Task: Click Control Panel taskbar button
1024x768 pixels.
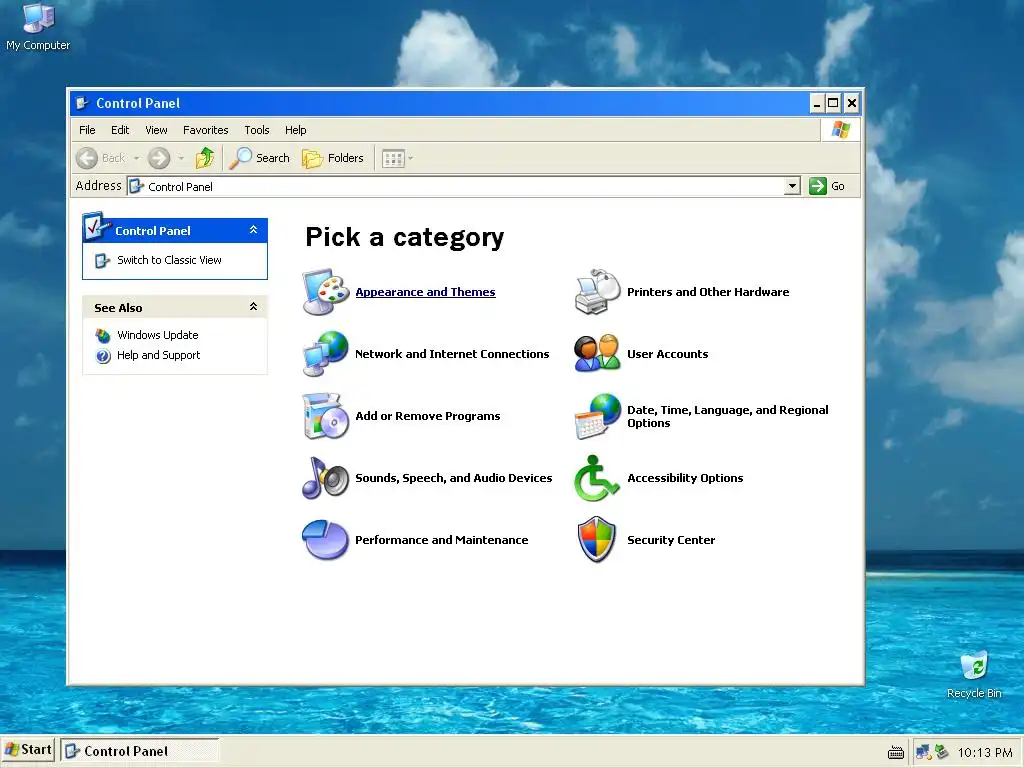Action: (x=140, y=751)
